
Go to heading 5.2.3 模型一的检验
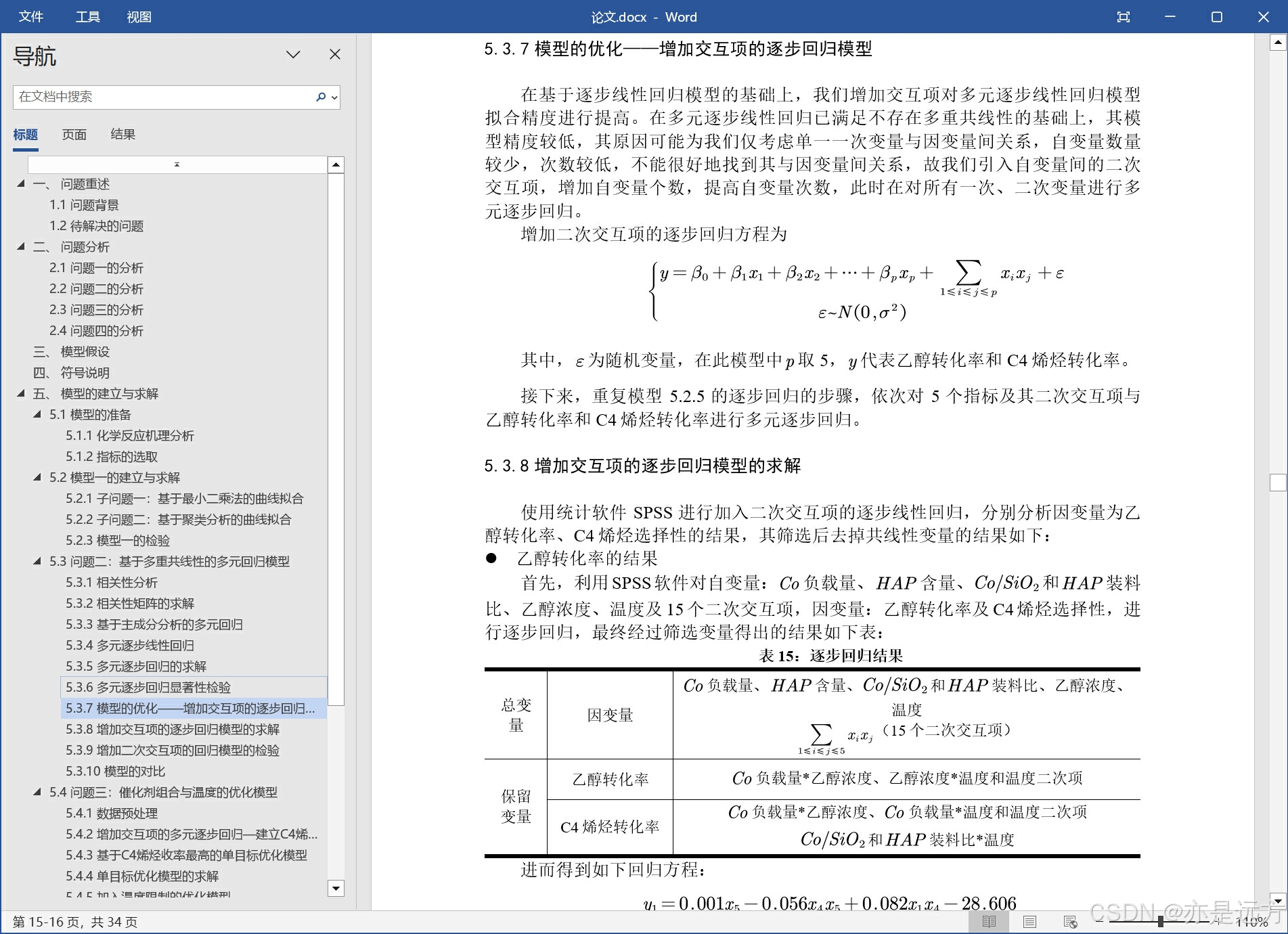pyautogui.click(x=118, y=541)
